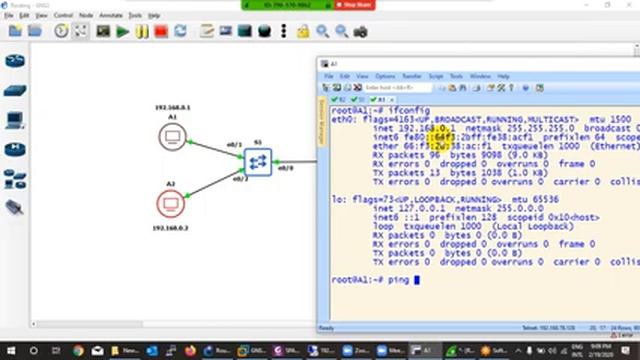This screenshot has width=640, height=360.
Task: Open the terminal window Edit menu
Action: [x=345, y=76]
